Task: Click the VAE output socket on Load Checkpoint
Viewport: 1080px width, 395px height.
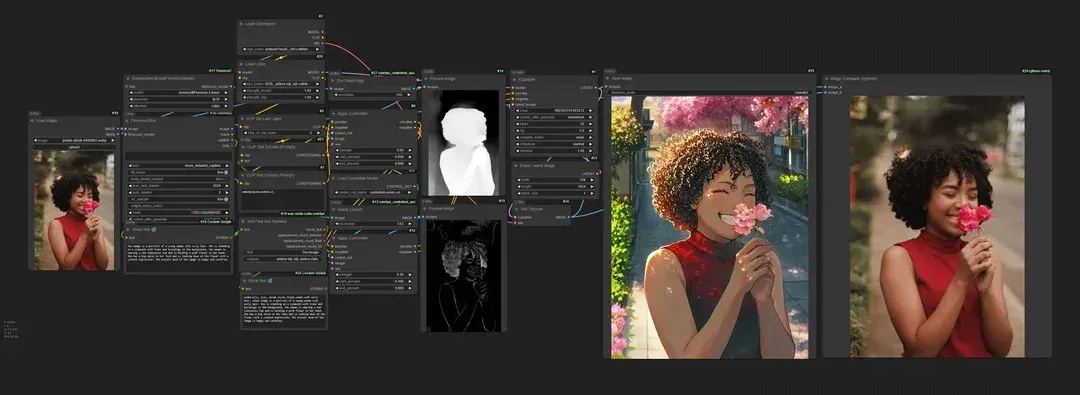Action: click(322, 43)
